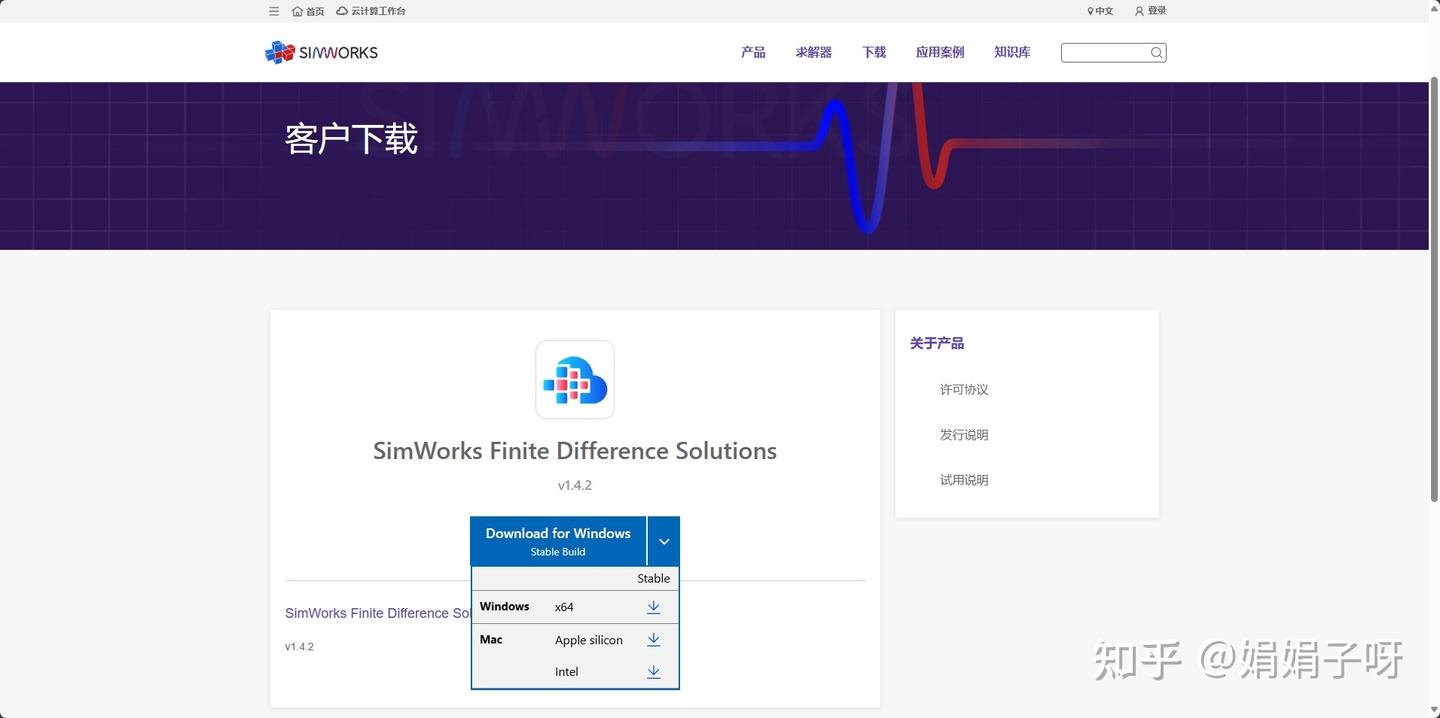
Task: Click inside the search input field
Action: click(x=1105, y=52)
